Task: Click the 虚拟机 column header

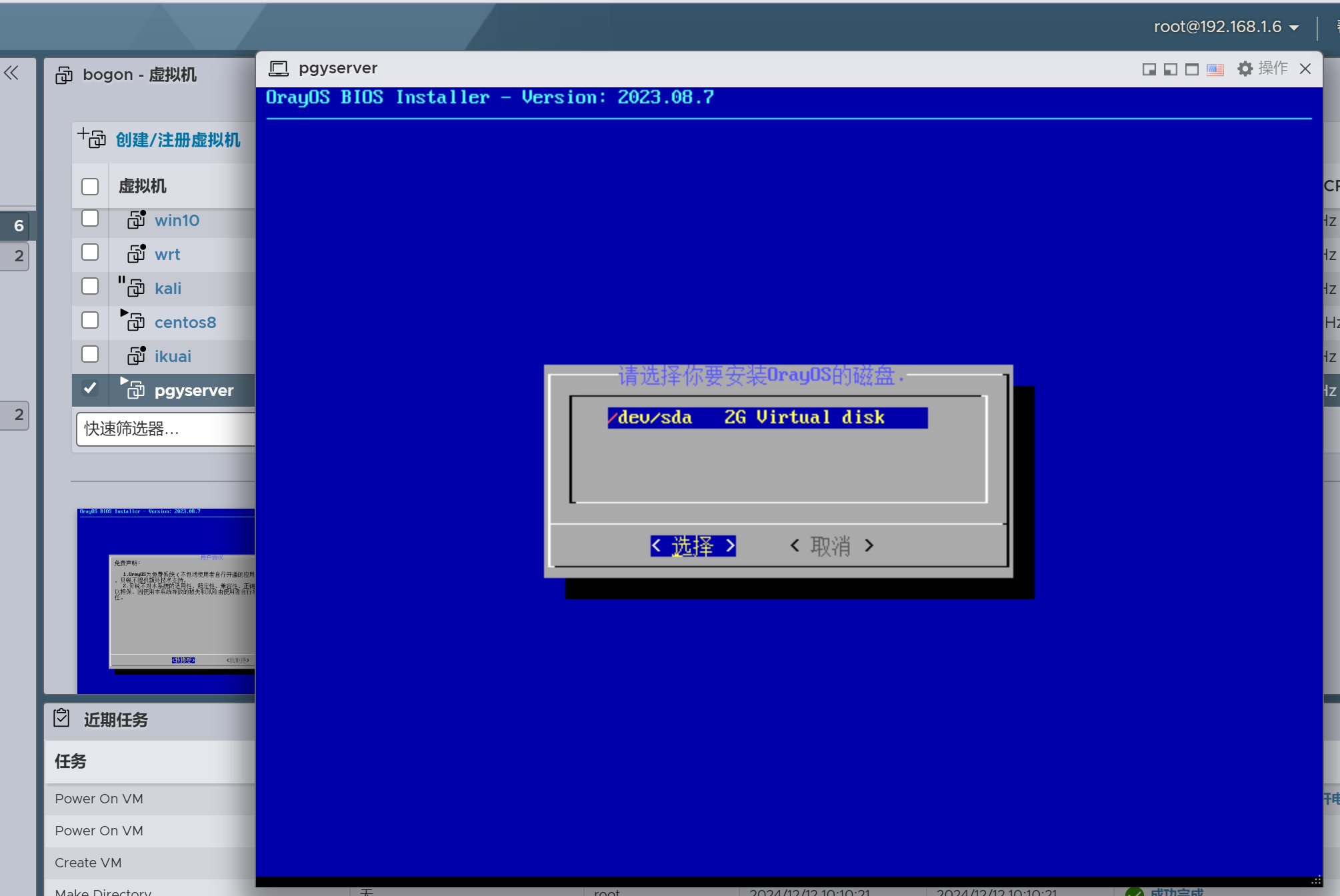Action: (141, 186)
